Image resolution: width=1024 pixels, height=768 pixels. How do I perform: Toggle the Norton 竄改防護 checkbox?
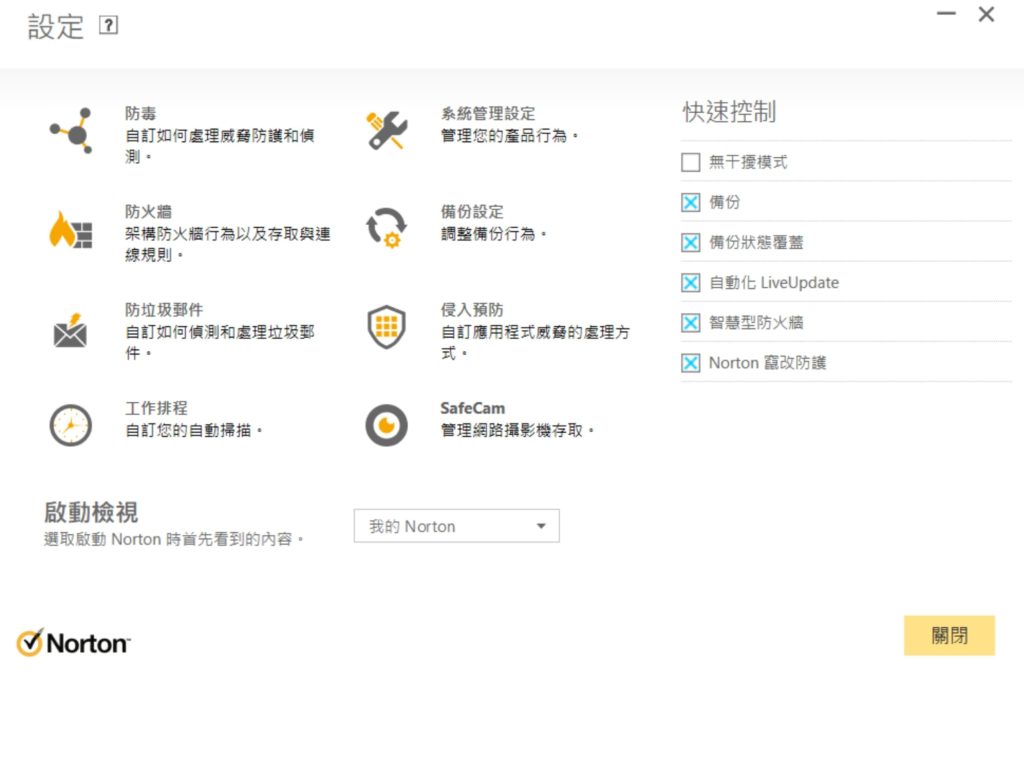[x=690, y=362]
